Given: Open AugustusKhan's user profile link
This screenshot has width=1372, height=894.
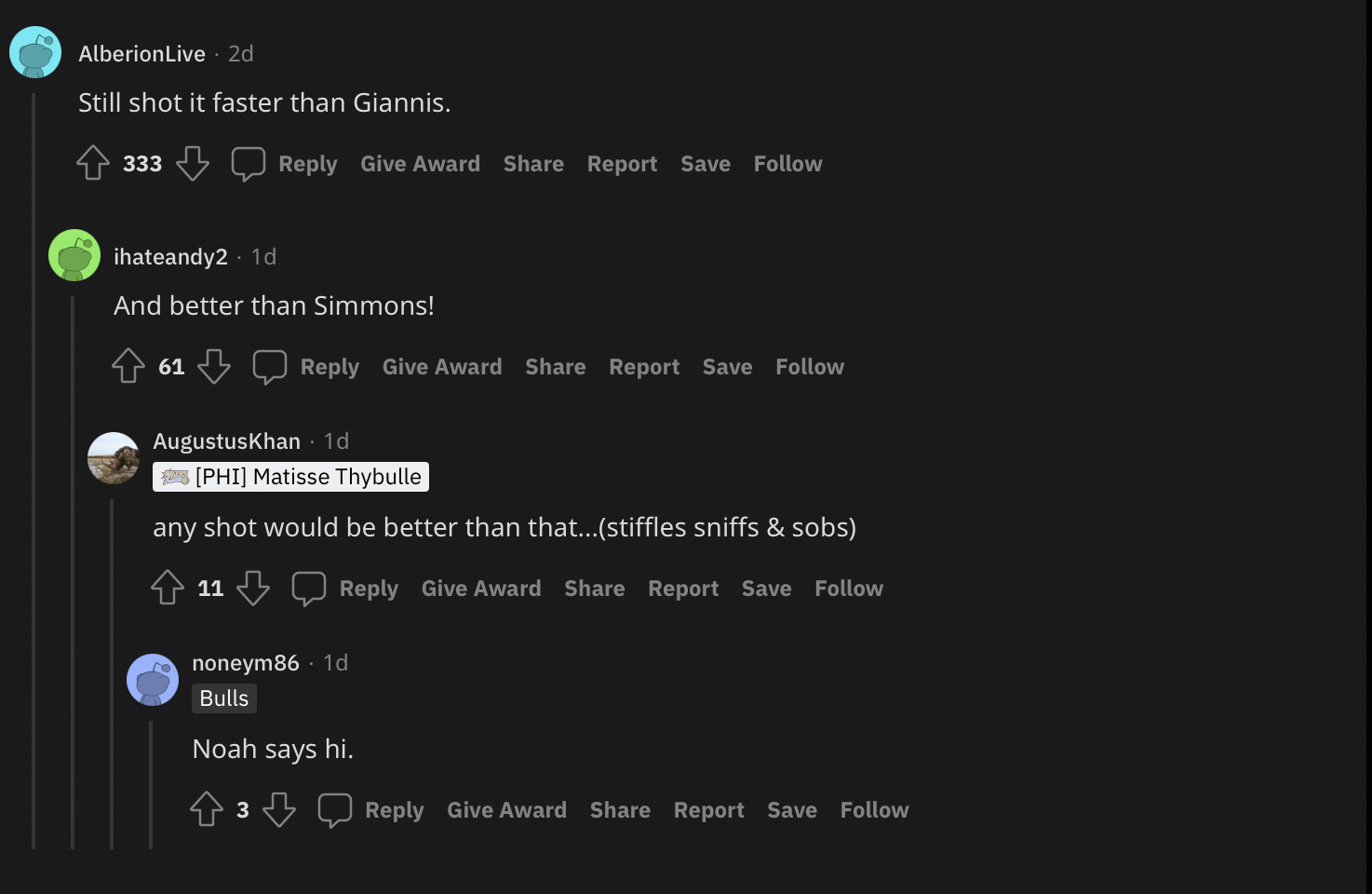Looking at the screenshot, I should tap(226, 441).
